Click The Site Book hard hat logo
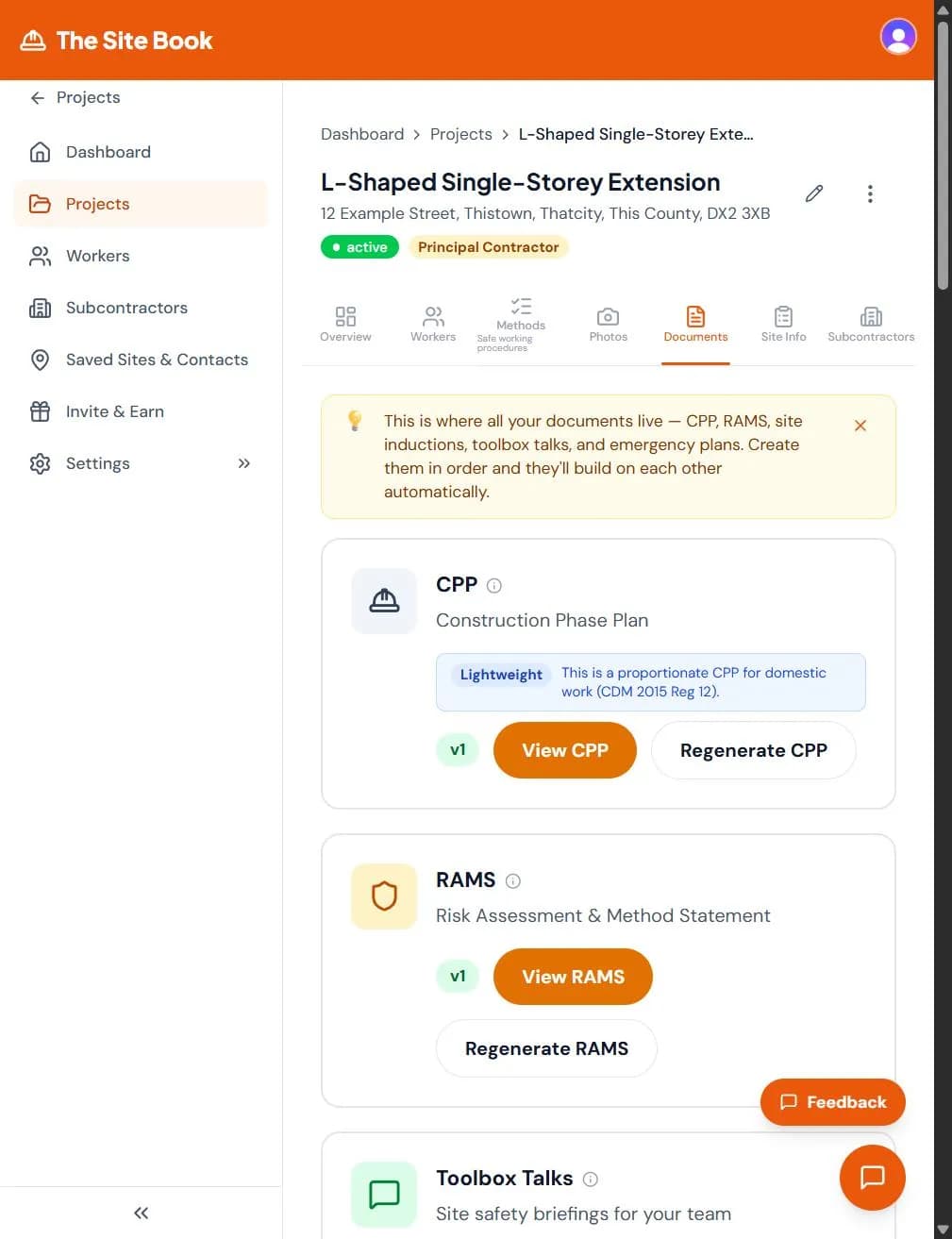The height and width of the screenshot is (1239, 952). (34, 39)
